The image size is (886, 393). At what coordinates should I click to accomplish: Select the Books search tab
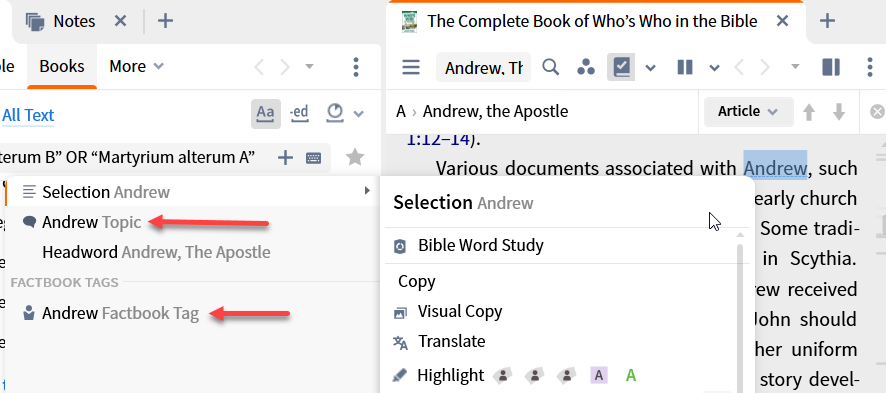(62, 67)
